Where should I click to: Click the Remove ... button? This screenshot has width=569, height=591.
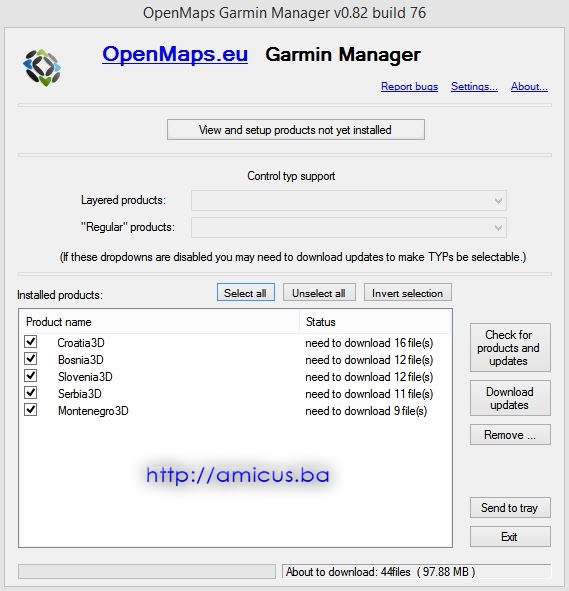click(x=510, y=435)
